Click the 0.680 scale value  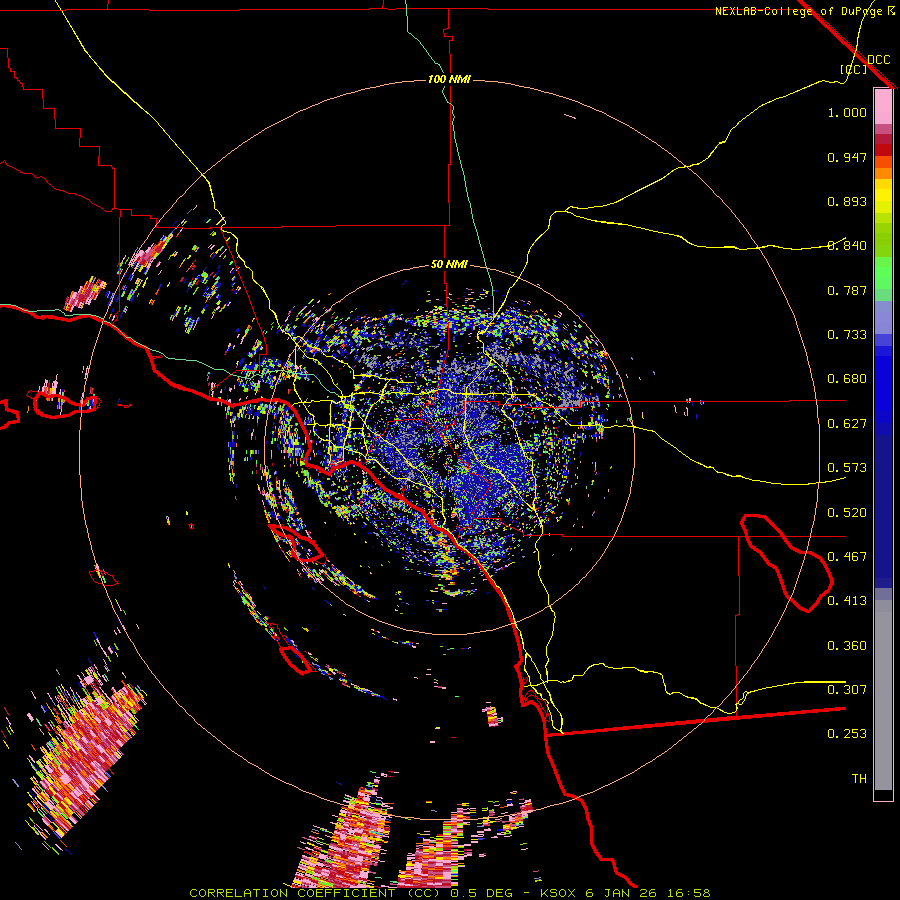(x=847, y=379)
